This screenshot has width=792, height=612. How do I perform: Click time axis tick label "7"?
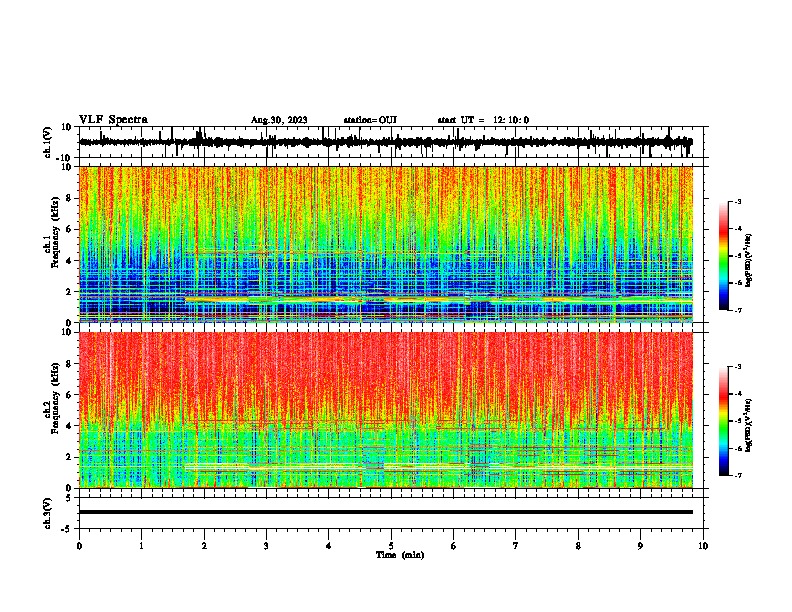516,546
